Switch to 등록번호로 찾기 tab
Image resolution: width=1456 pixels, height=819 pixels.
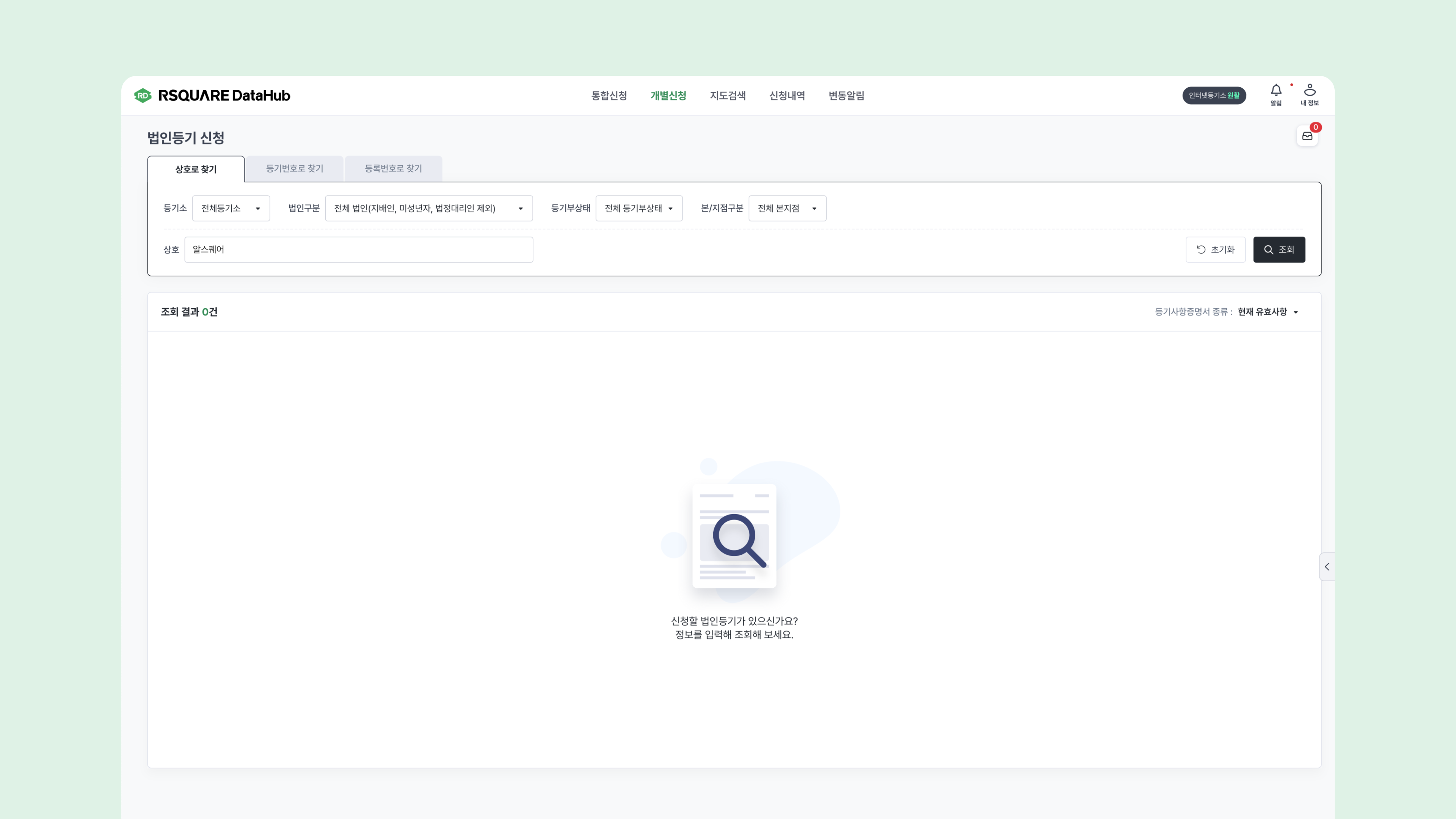point(394,168)
